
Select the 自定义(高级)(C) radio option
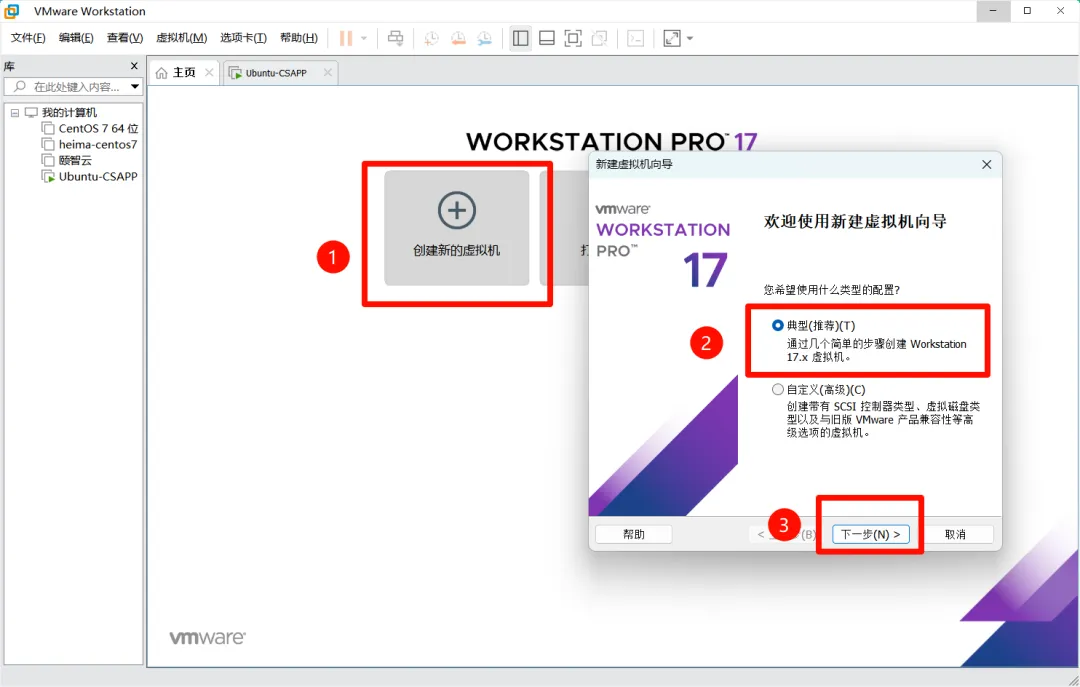778,389
